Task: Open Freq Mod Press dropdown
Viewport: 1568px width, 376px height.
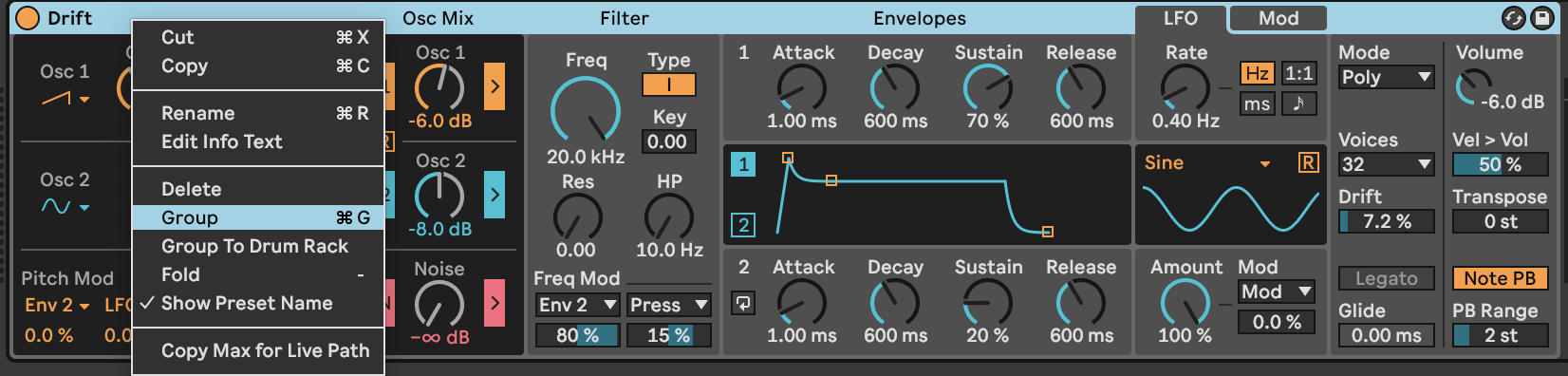Action: 669,305
